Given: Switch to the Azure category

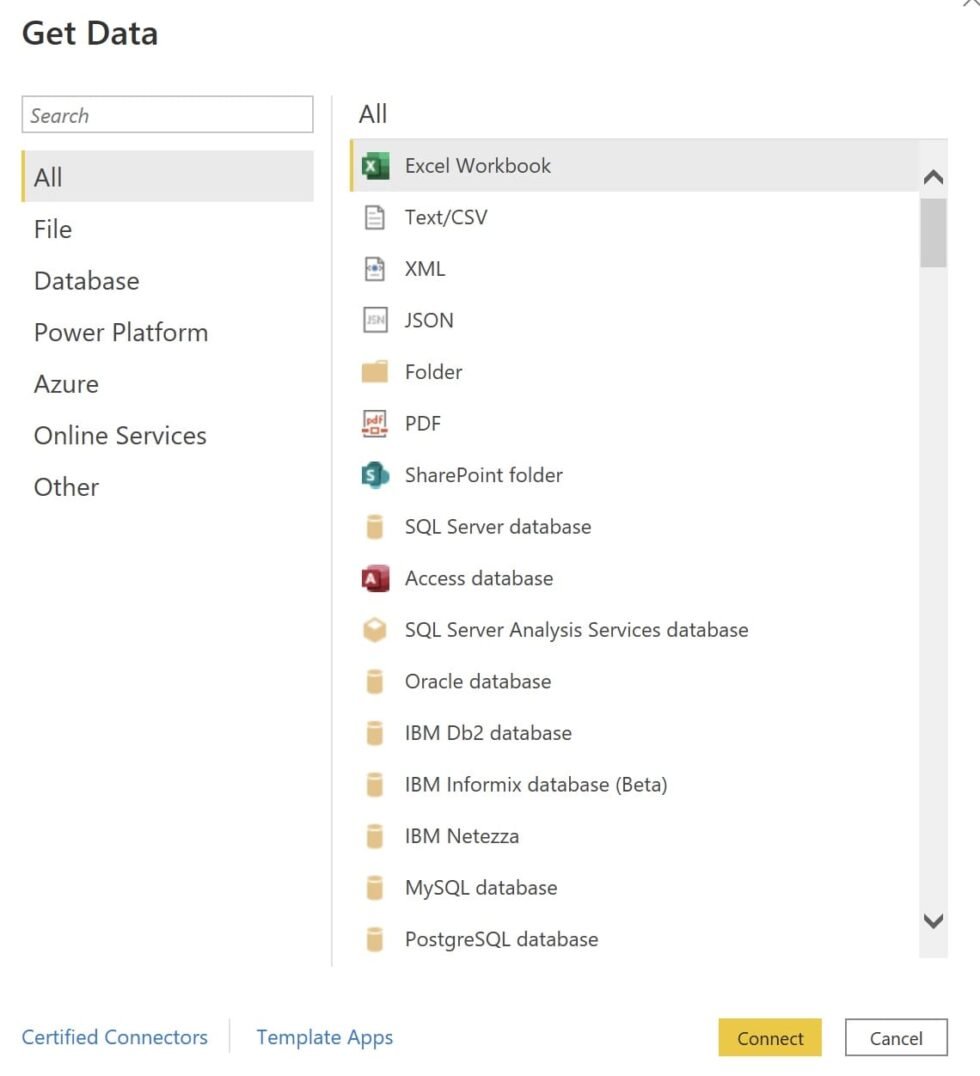Looking at the screenshot, I should [x=66, y=383].
